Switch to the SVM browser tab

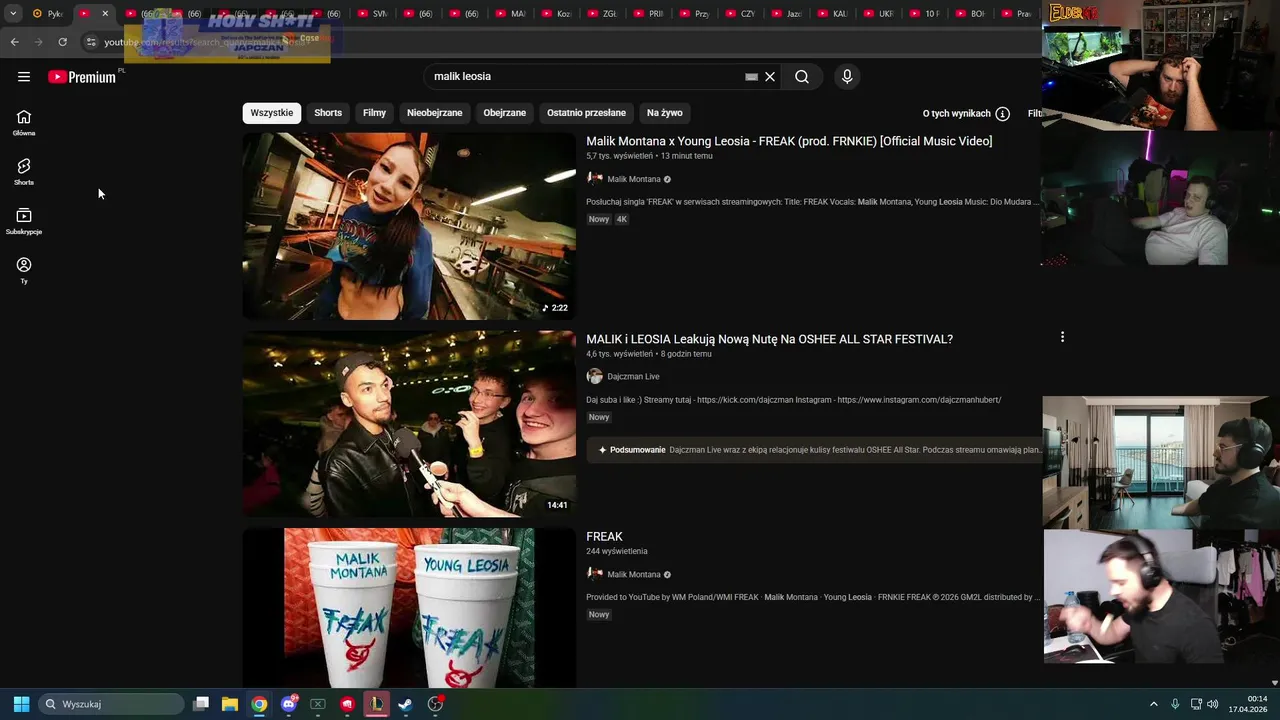click(x=373, y=13)
